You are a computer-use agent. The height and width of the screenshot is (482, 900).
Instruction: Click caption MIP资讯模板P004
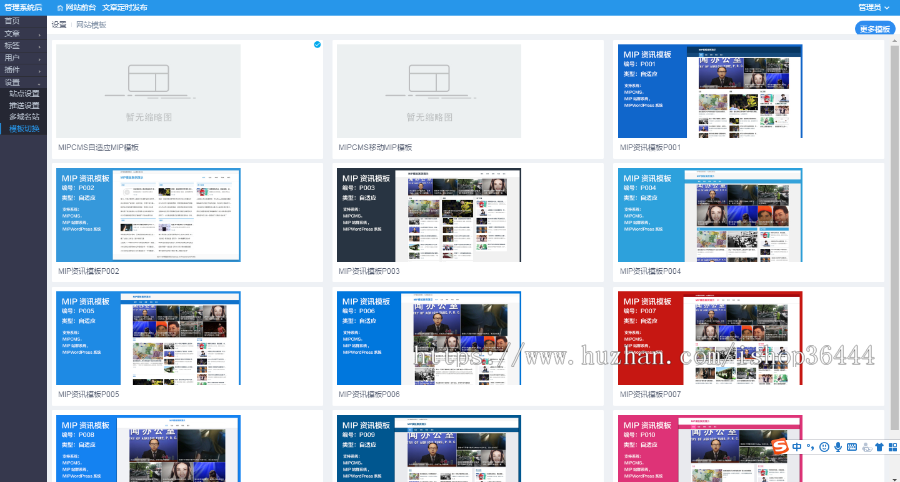click(650, 271)
